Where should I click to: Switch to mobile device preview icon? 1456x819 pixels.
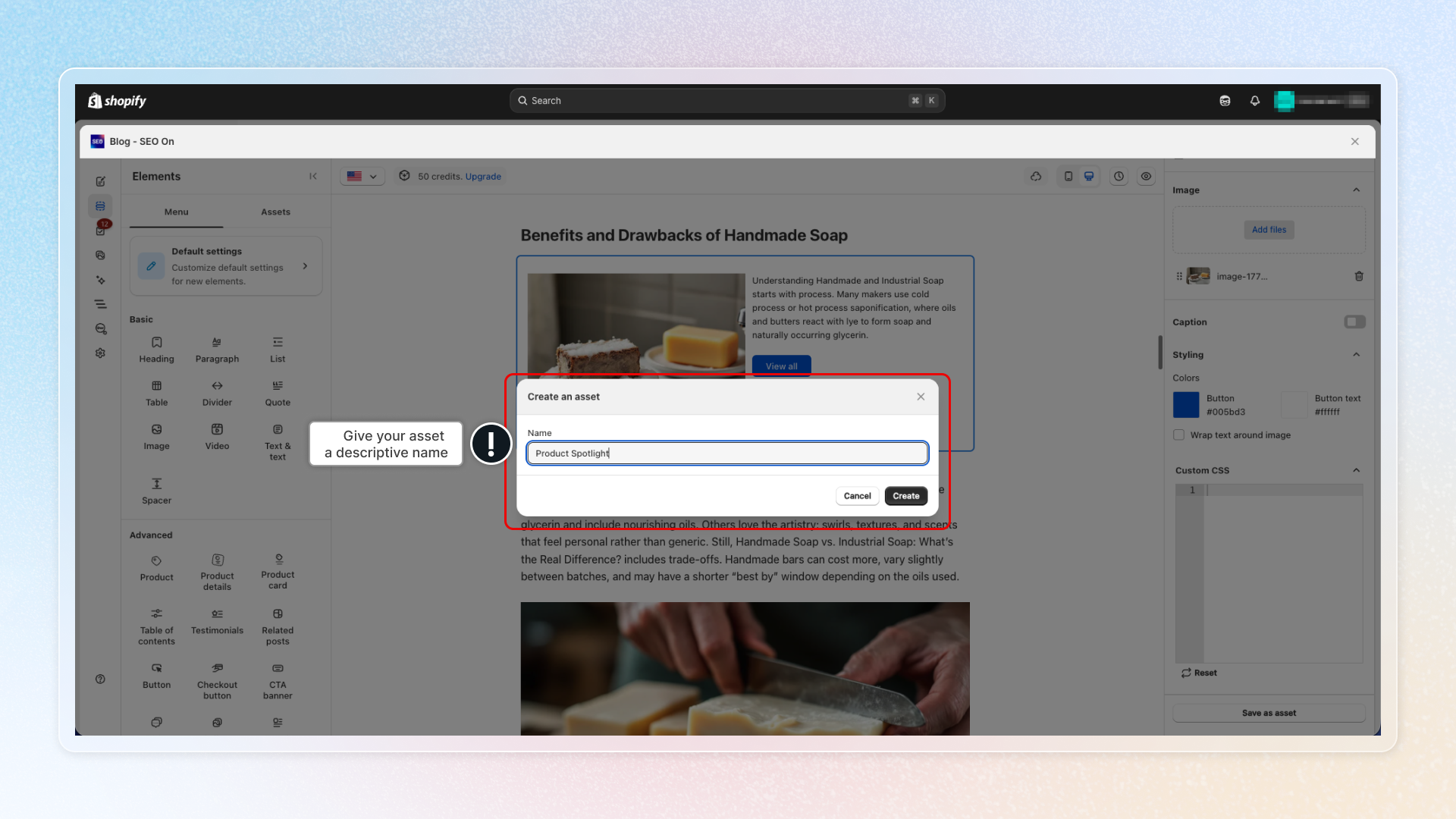(x=1068, y=176)
